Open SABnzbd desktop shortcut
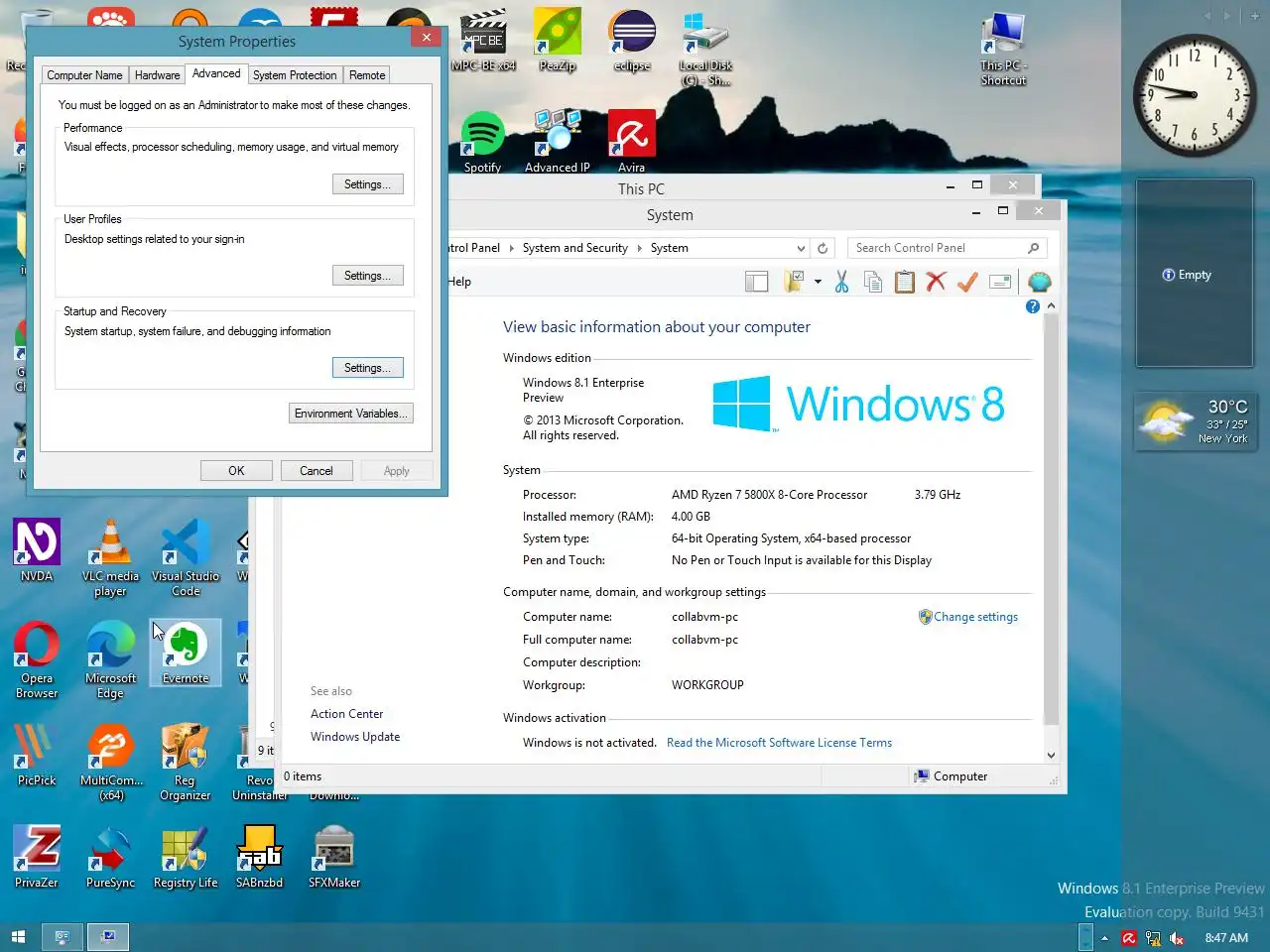 (x=260, y=857)
